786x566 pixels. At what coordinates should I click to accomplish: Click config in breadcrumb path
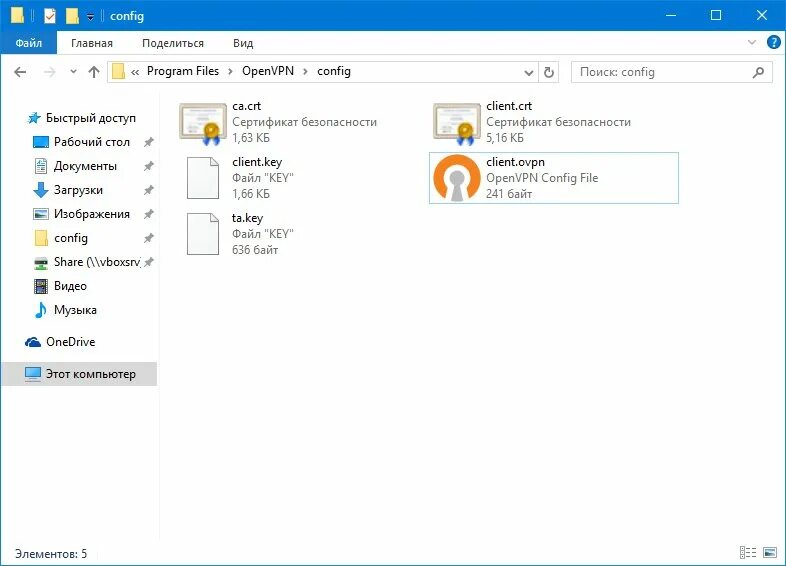[x=334, y=71]
